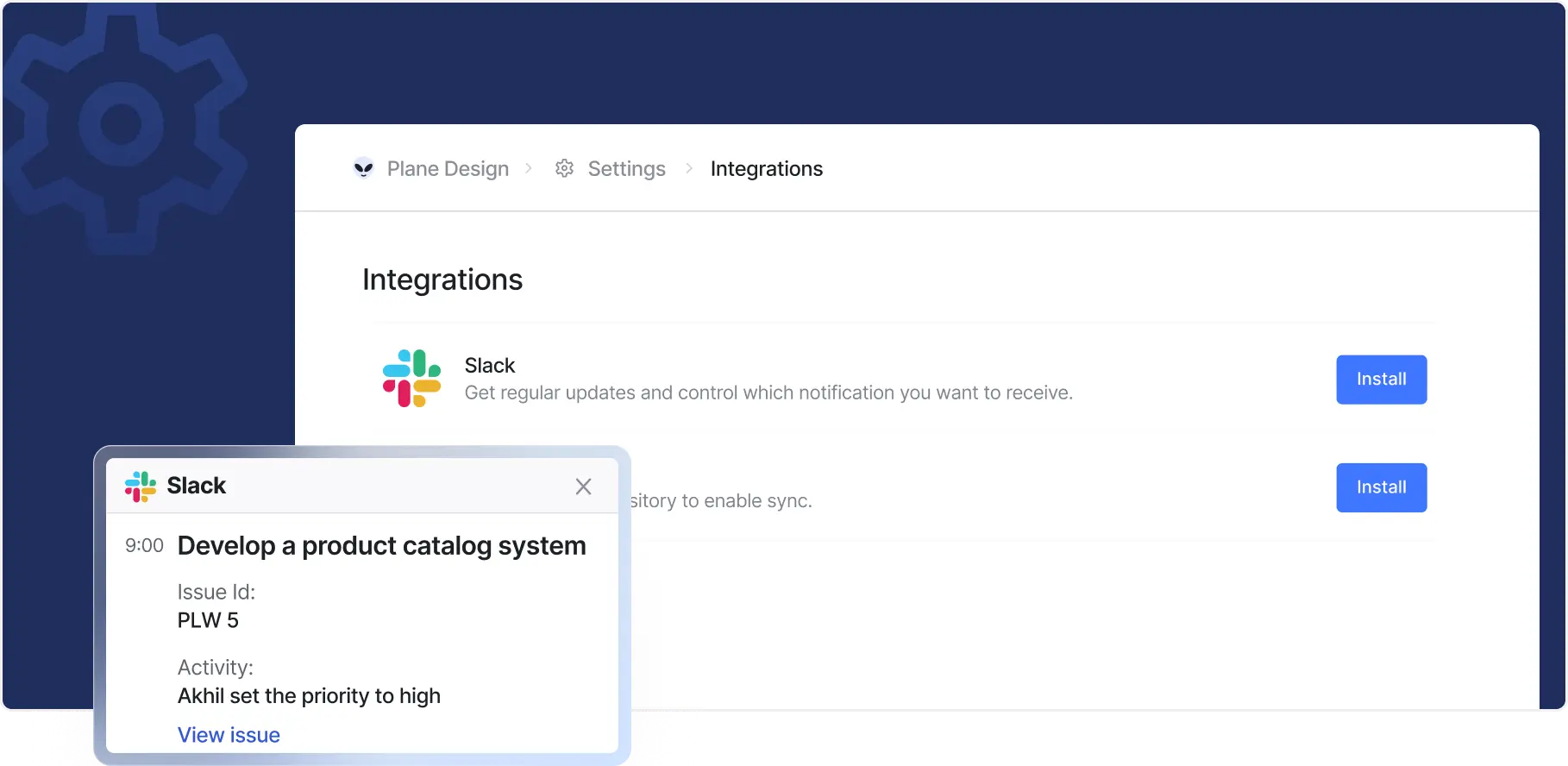Click the Integrations page heading

click(442, 279)
